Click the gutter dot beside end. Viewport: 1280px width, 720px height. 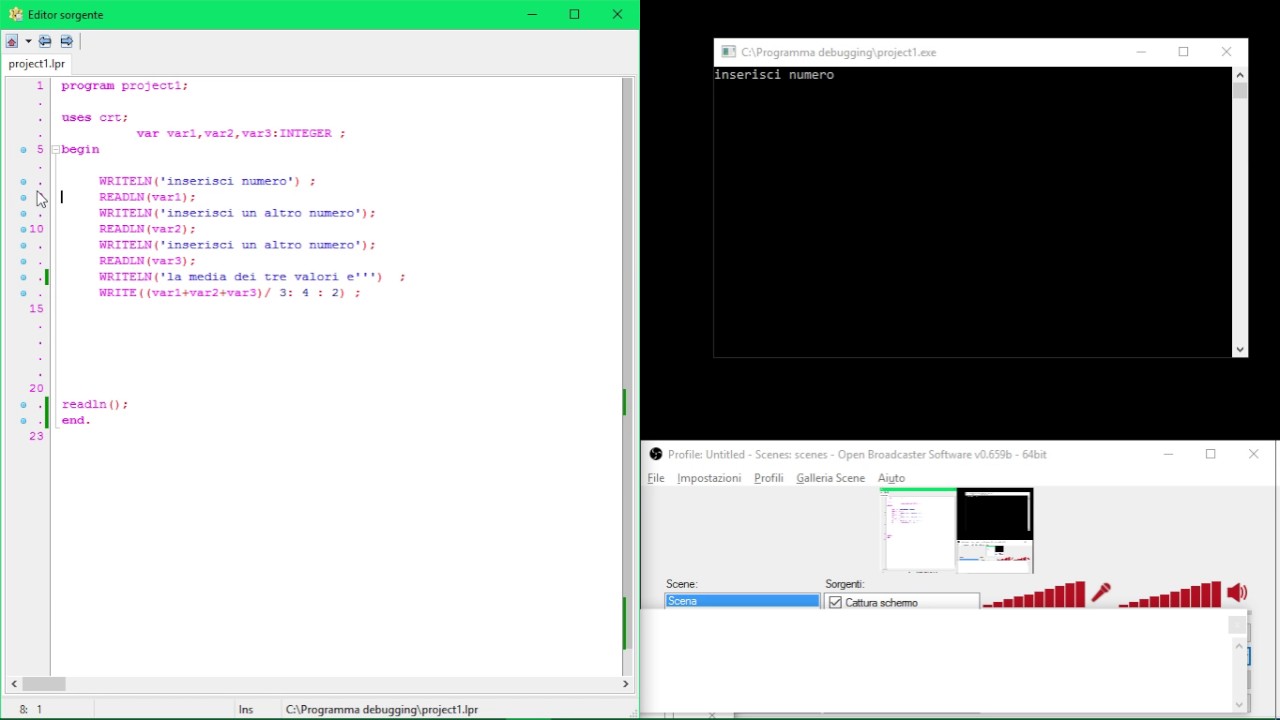pos(23,421)
